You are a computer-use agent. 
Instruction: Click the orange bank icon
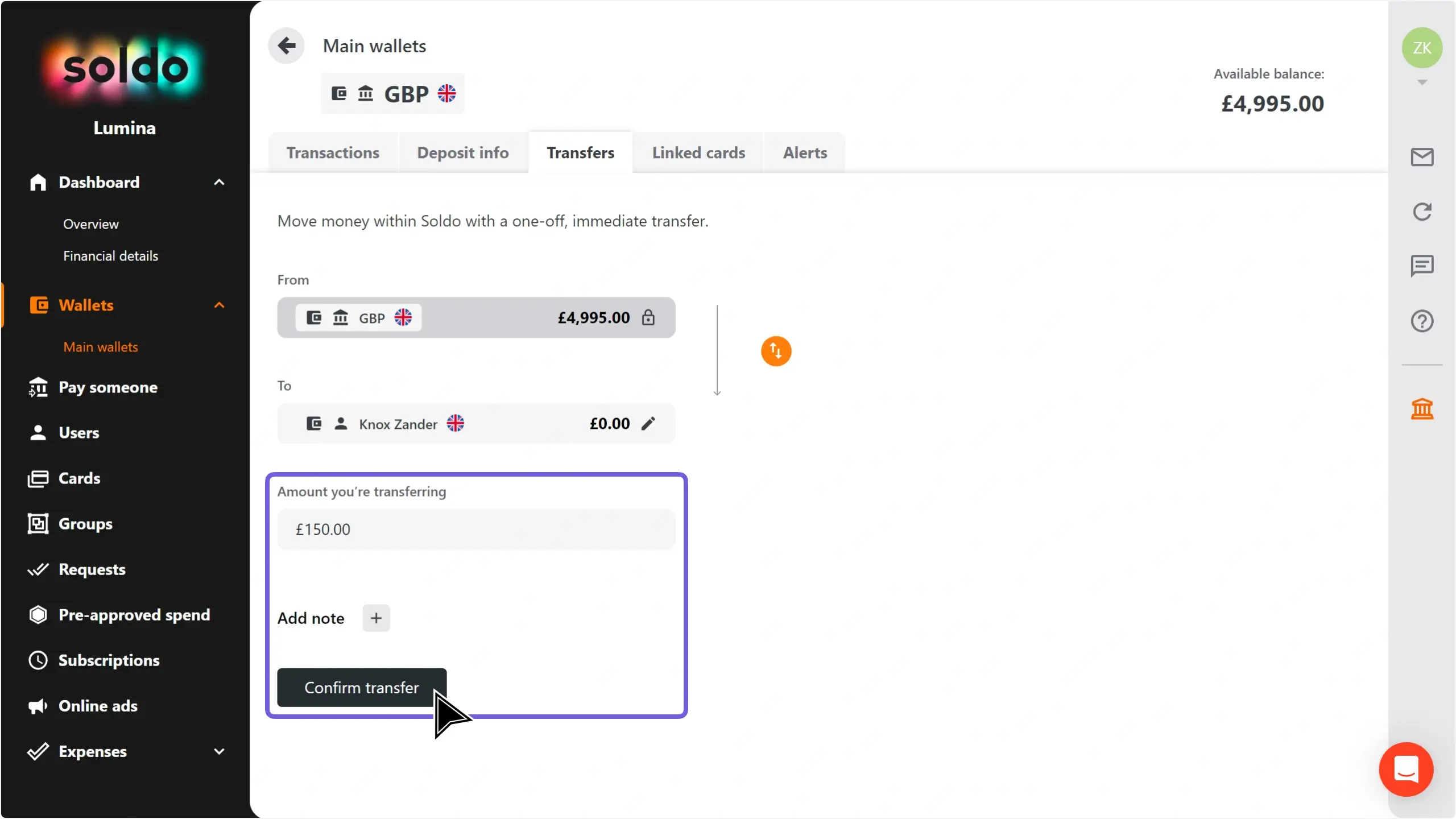tap(1422, 408)
